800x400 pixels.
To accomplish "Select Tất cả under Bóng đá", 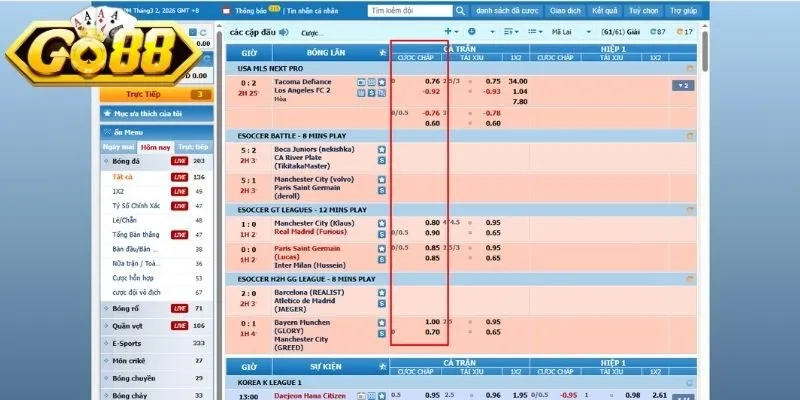I will click(122, 177).
